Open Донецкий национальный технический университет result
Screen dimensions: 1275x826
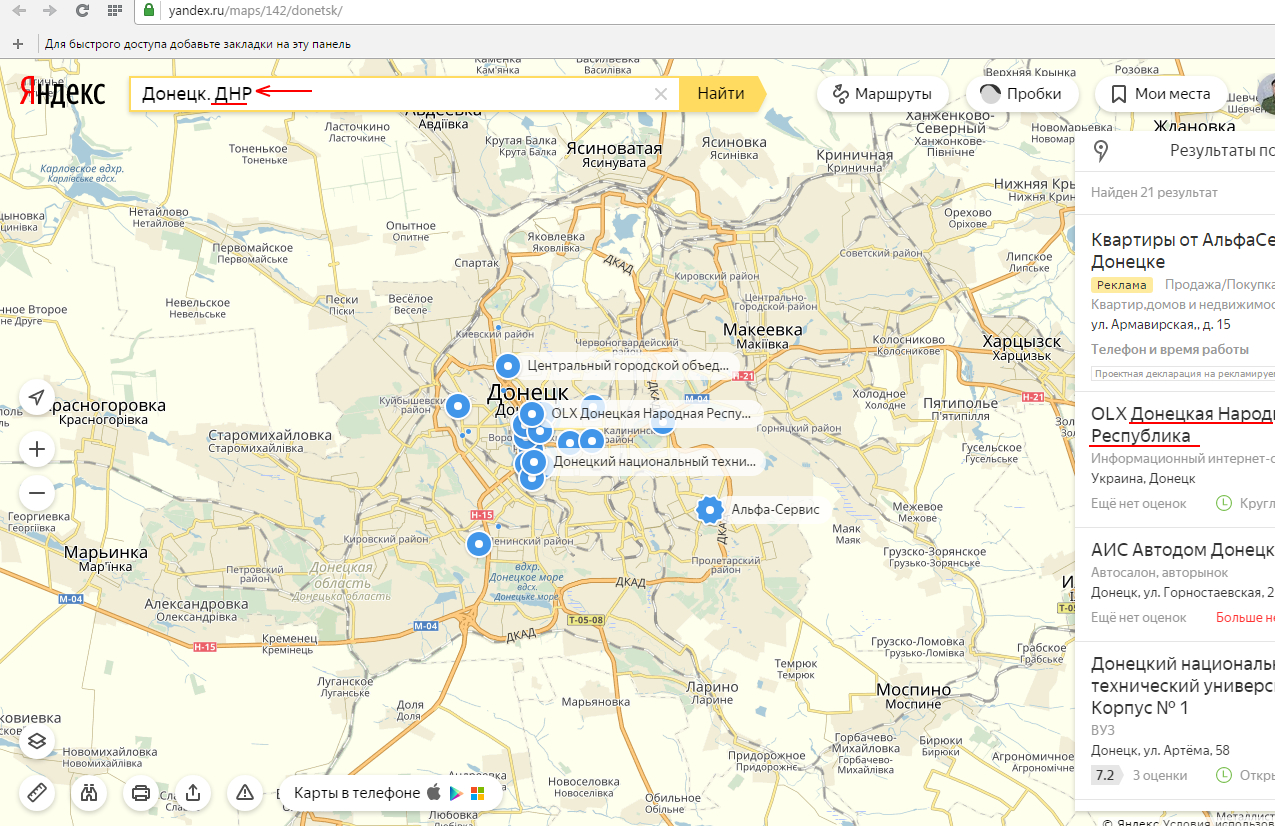(x=1183, y=686)
